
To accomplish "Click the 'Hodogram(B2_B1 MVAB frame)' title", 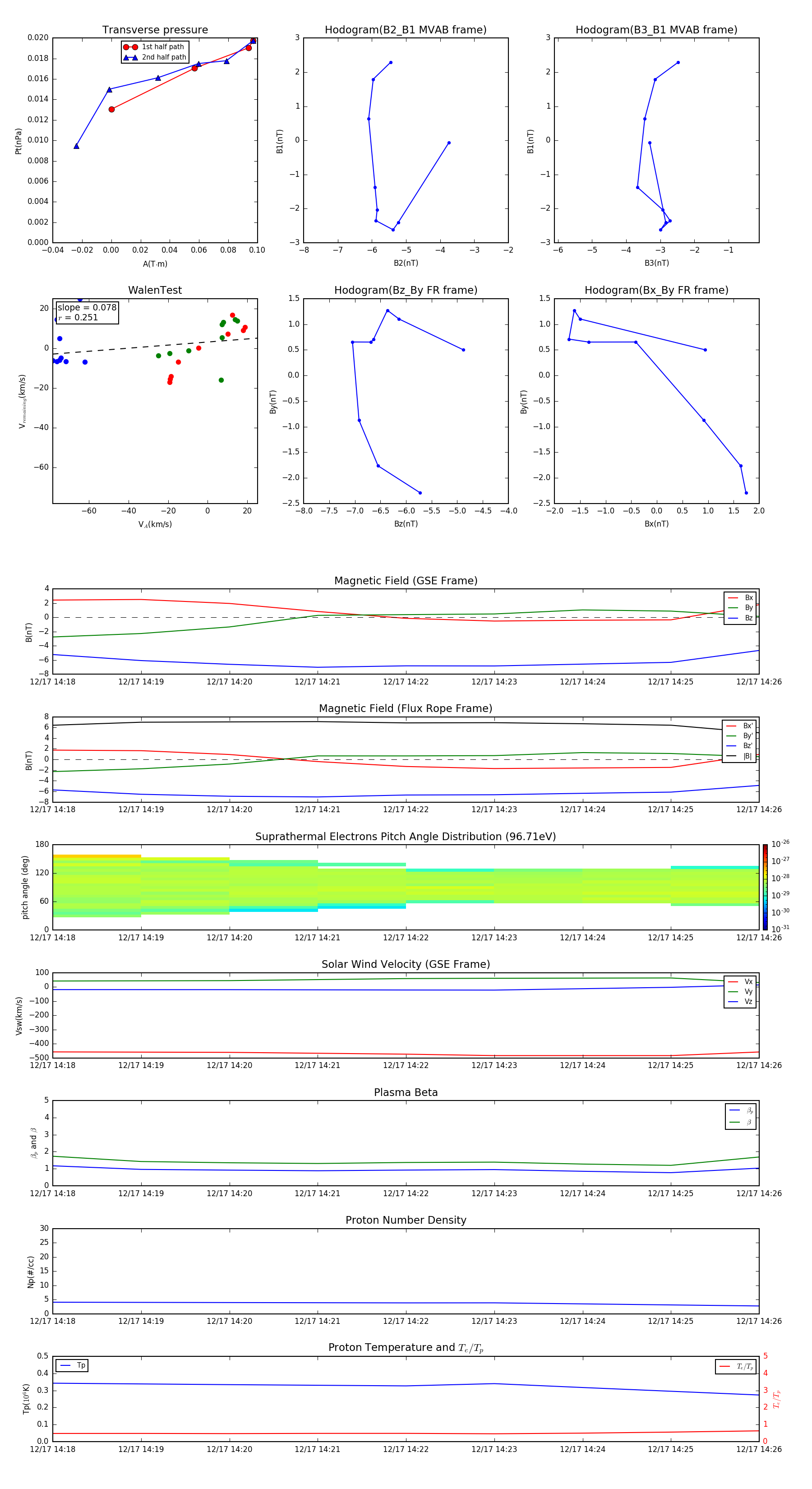I will 406,30.
